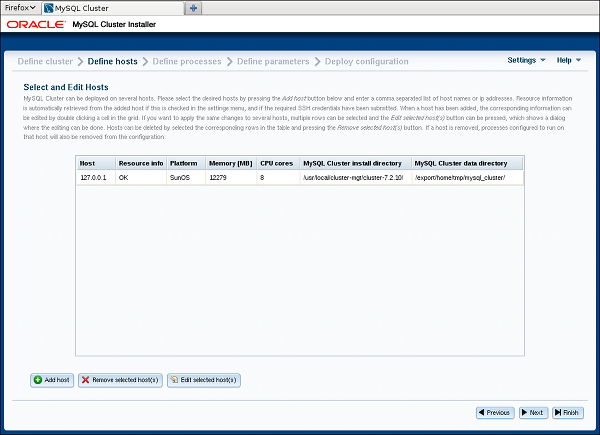Advance with the Next button
Screen dimensions: 600x435
pyautogui.click(x=532, y=412)
